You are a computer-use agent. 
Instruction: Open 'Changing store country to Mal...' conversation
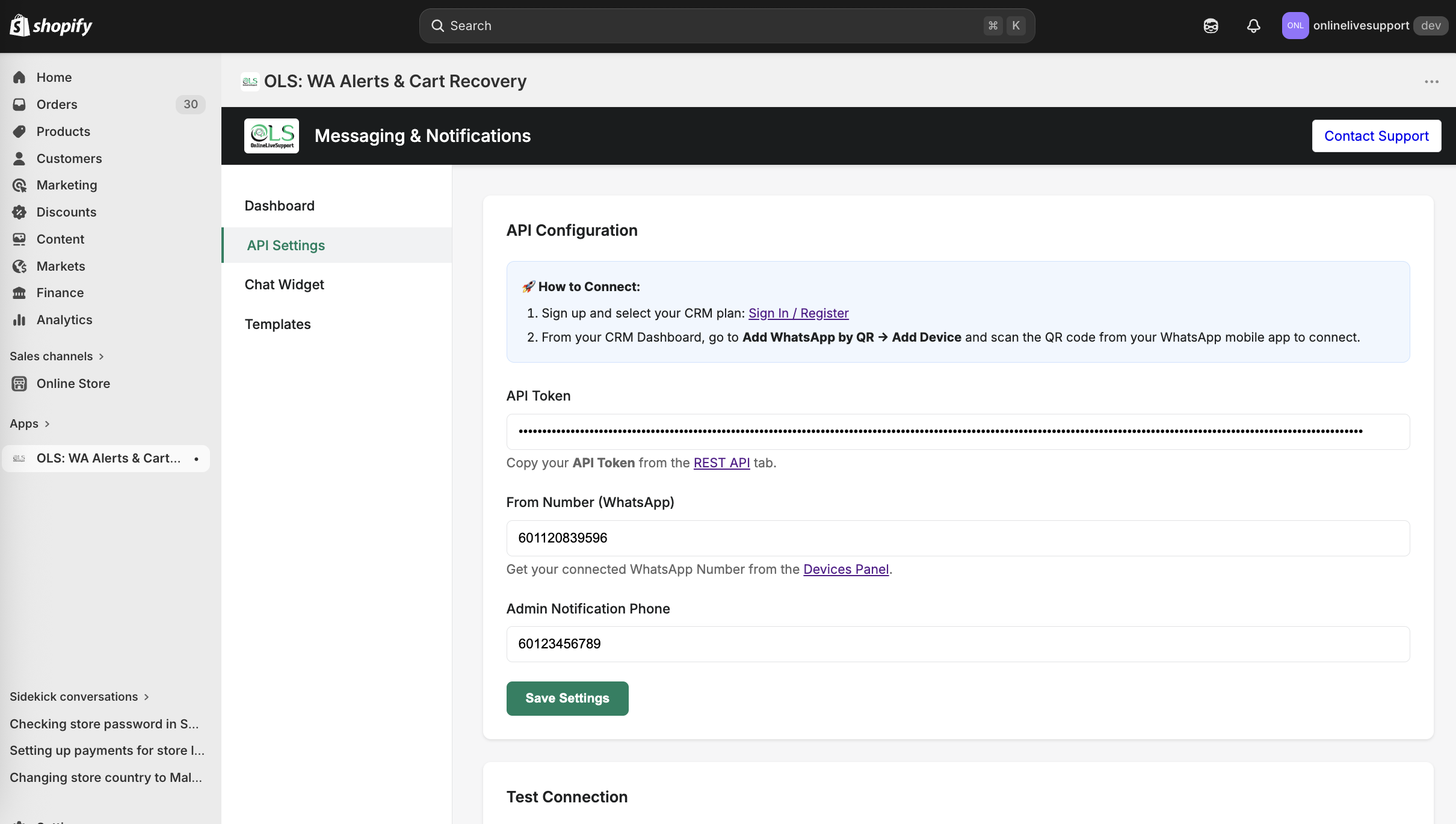coord(106,778)
